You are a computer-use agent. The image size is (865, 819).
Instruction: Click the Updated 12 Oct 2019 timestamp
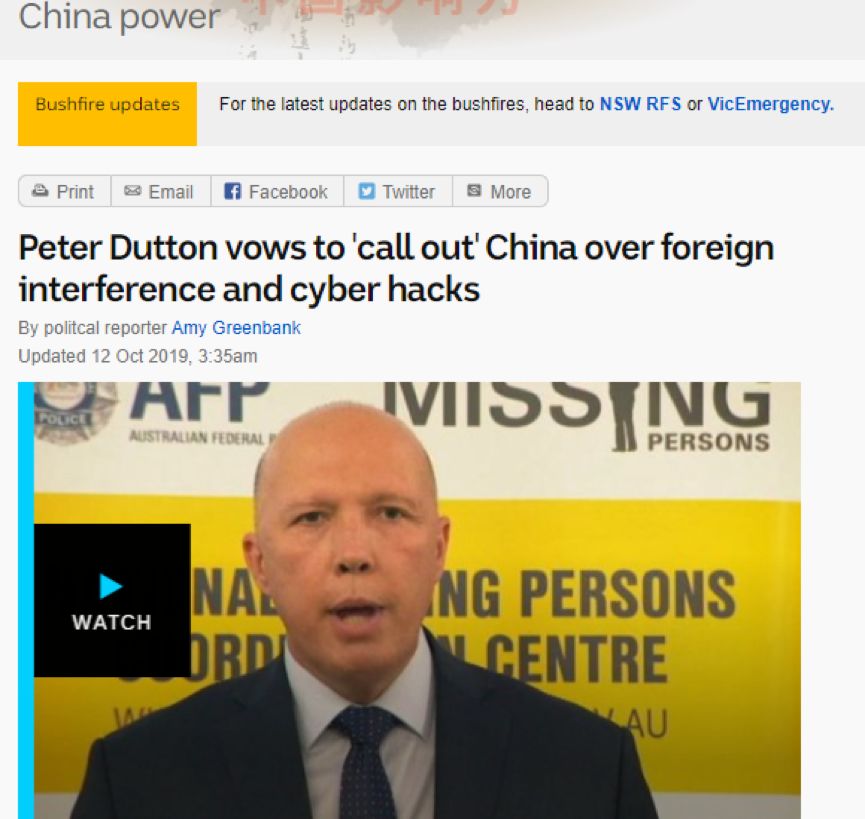(x=138, y=356)
